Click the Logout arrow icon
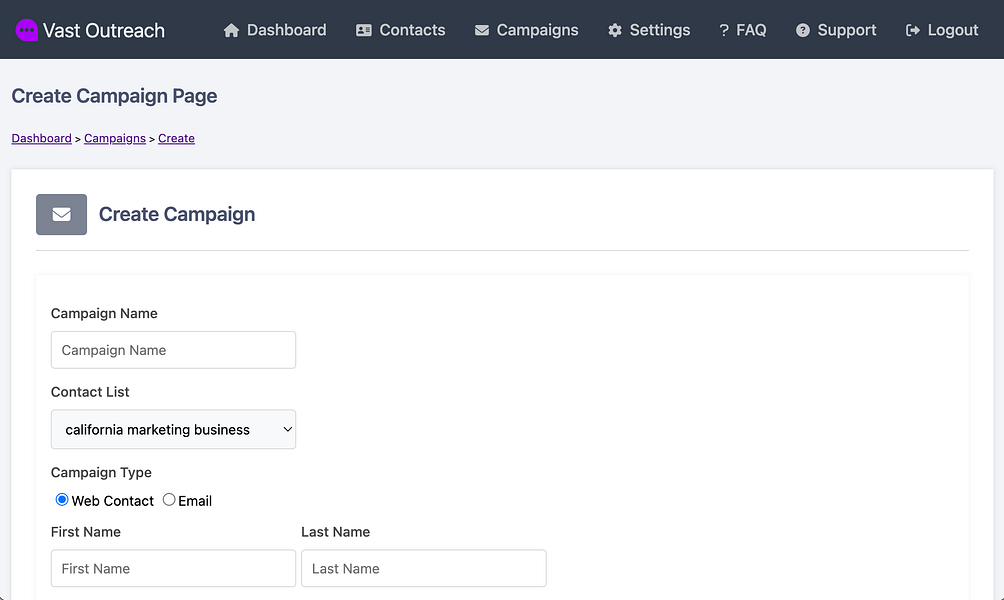Viewport: 1004px width, 600px height. tap(913, 31)
